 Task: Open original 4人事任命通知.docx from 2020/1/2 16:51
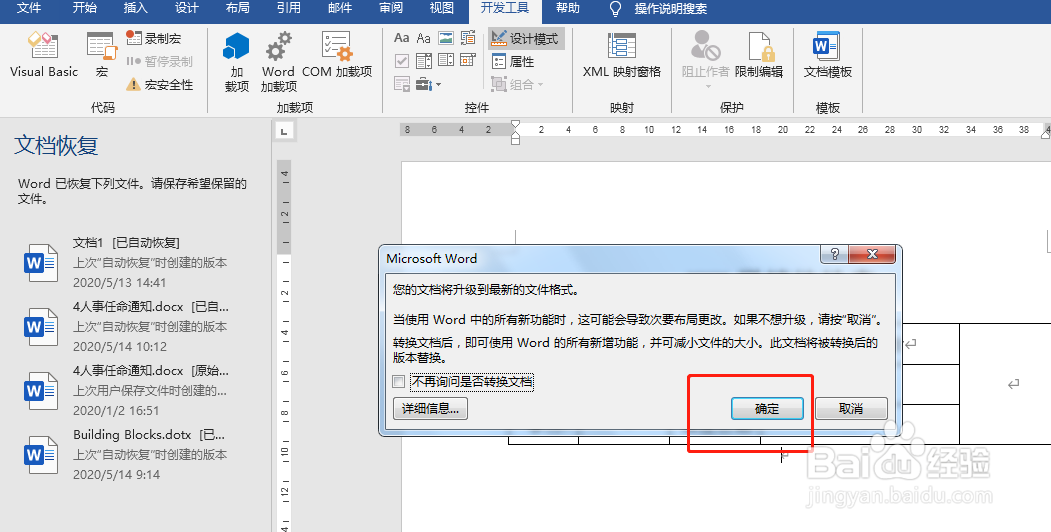click(x=127, y=390)
